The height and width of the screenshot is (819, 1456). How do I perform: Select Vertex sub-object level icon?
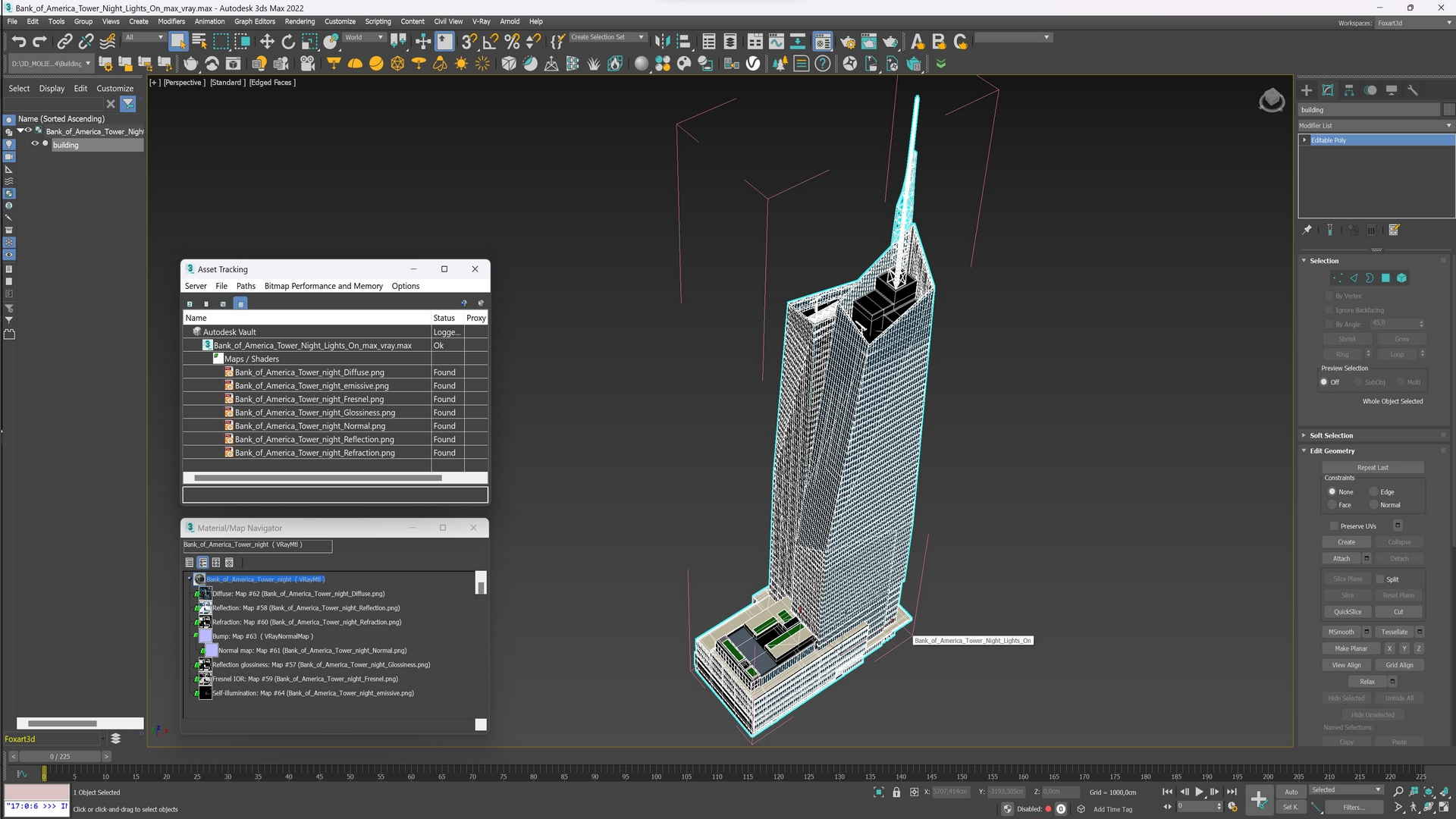click(1338, 278)
